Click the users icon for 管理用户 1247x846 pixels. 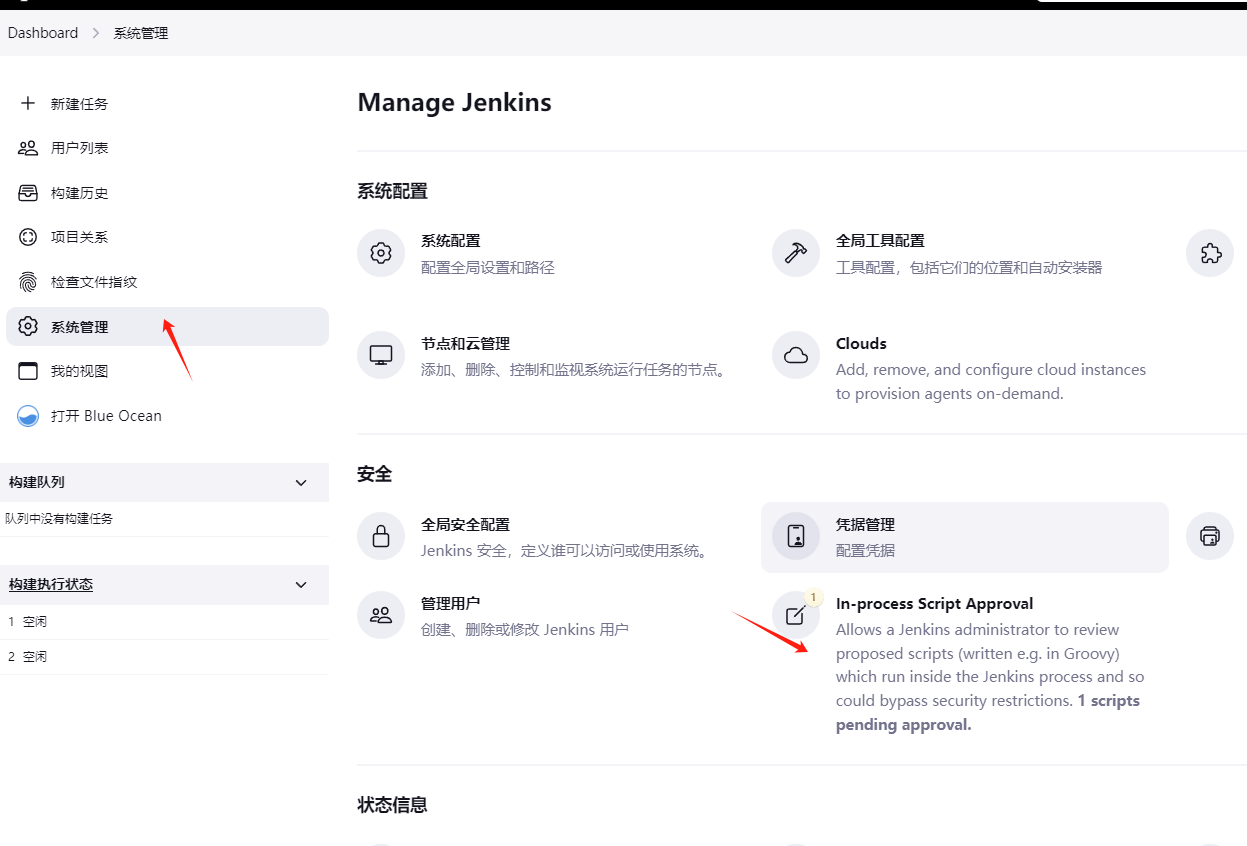point(381,615)
